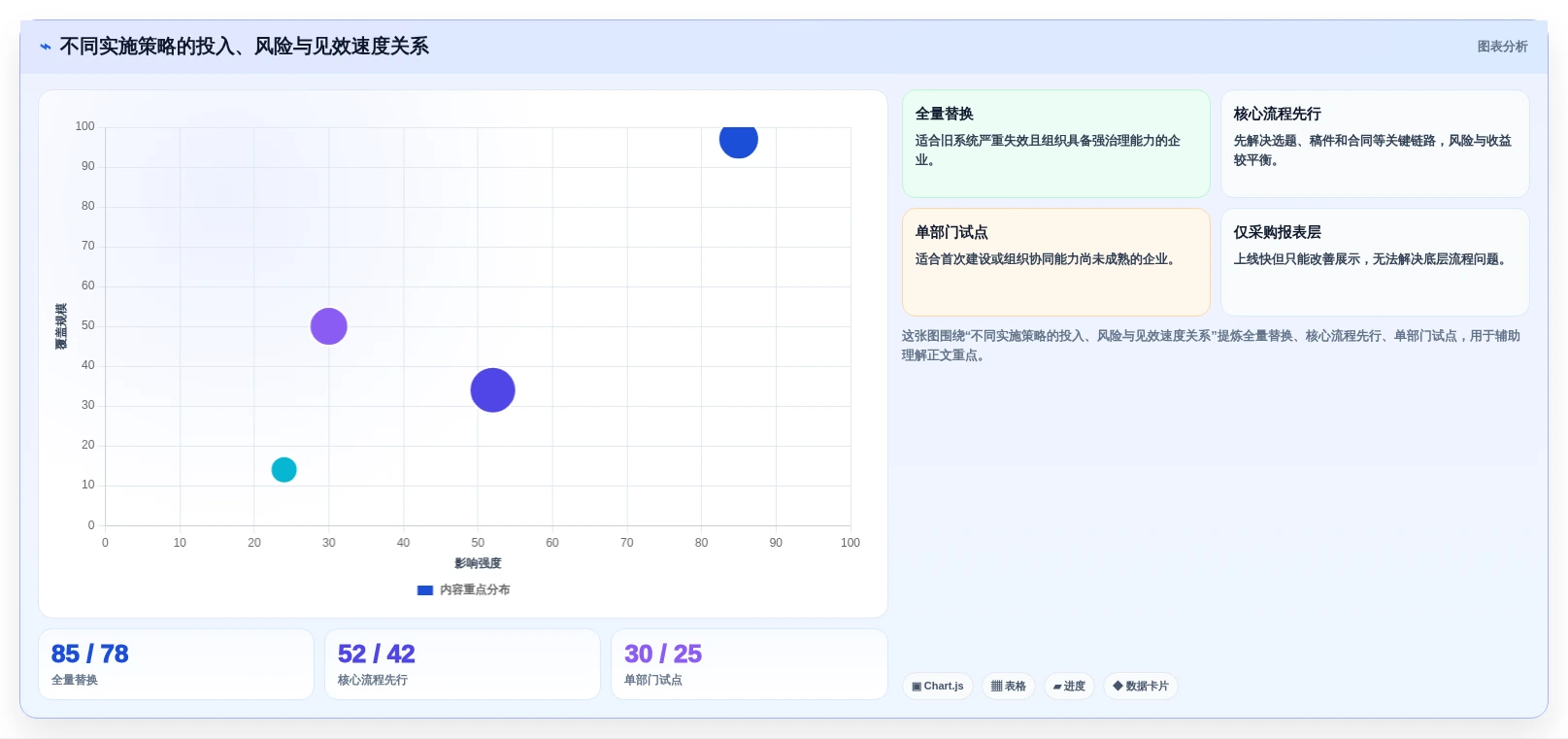1568x739 pixels.
Task: Click the indigo bubble at impact strength 52
Action: point(492,390)
